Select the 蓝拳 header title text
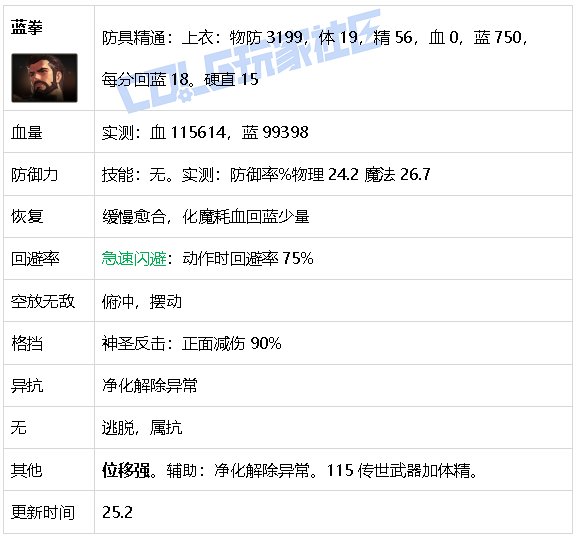This screenshot has height=537, width=576. 26,28
